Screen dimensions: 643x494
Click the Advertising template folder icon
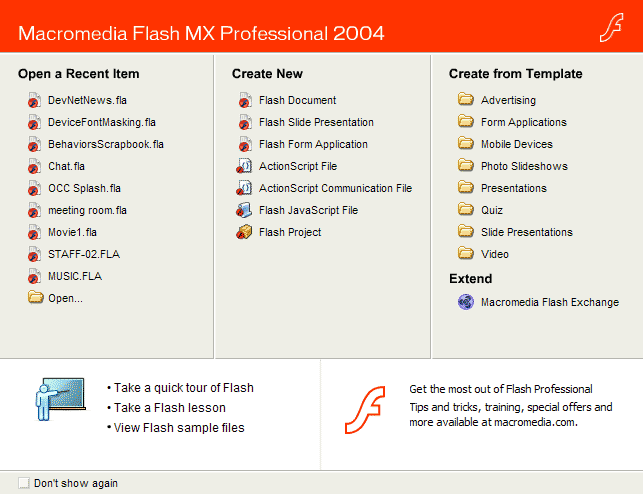click(x=465, y=99)
